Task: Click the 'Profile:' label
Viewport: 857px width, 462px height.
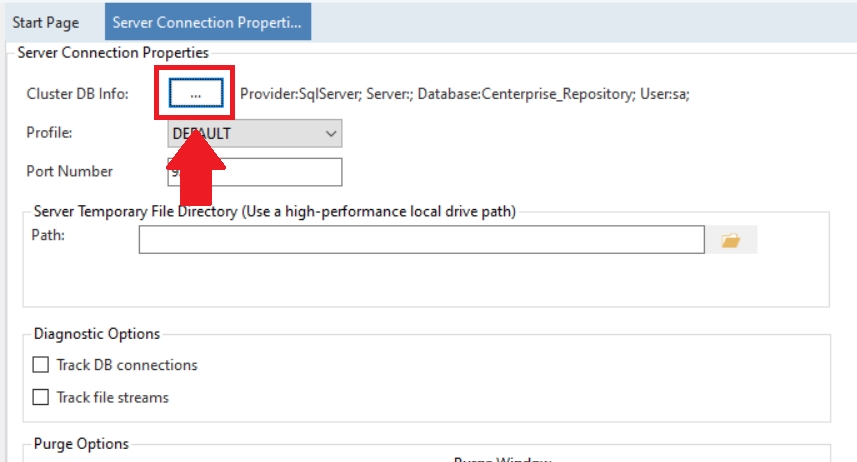Action: (x=49, y=132)
